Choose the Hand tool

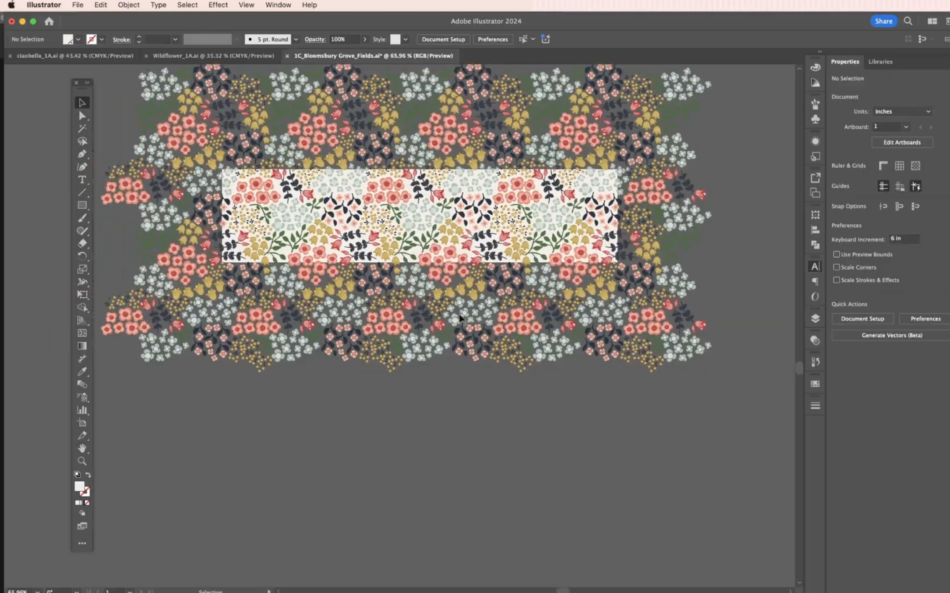82,448
